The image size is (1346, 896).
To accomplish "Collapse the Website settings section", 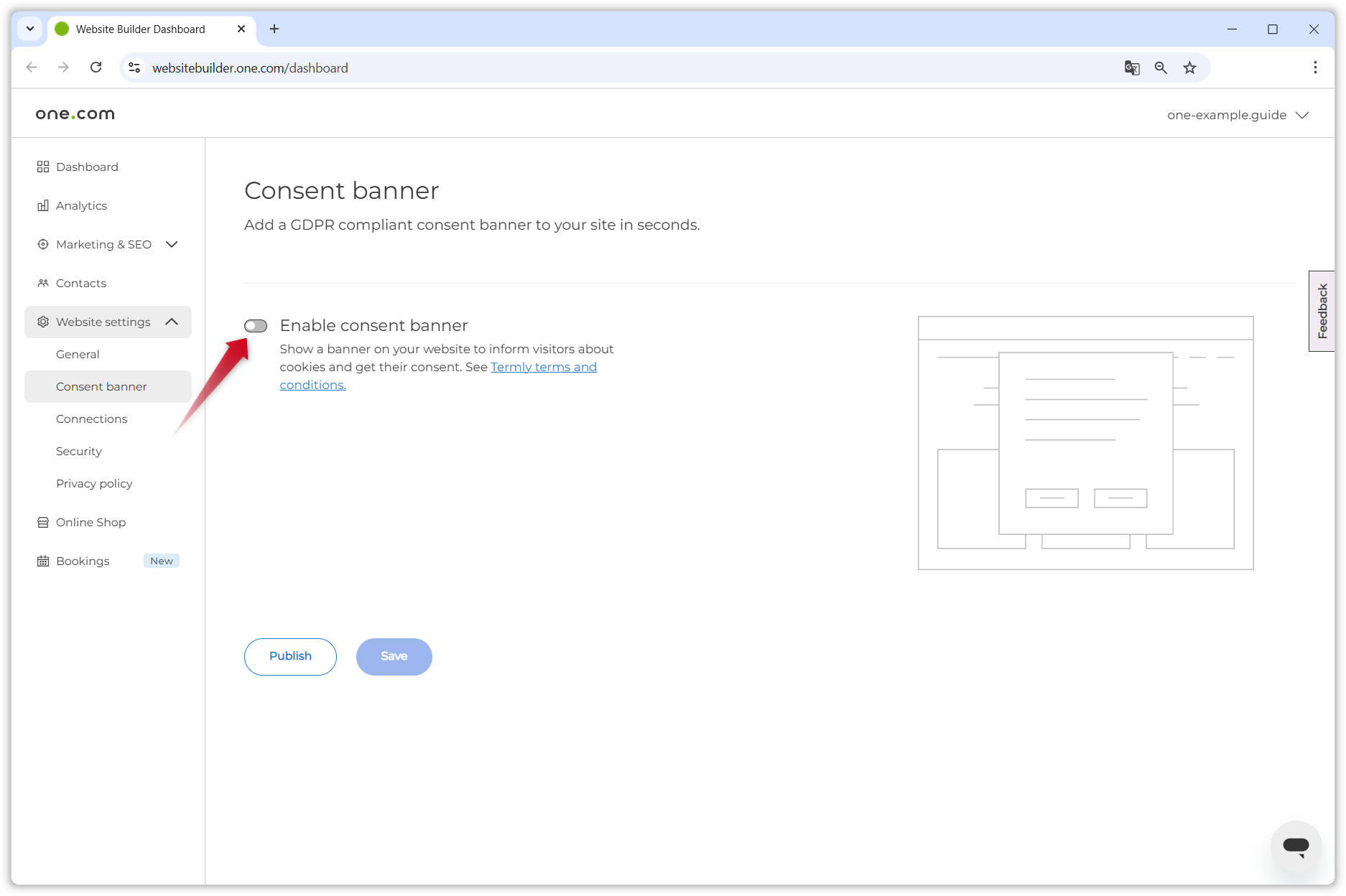I will 172,322.
